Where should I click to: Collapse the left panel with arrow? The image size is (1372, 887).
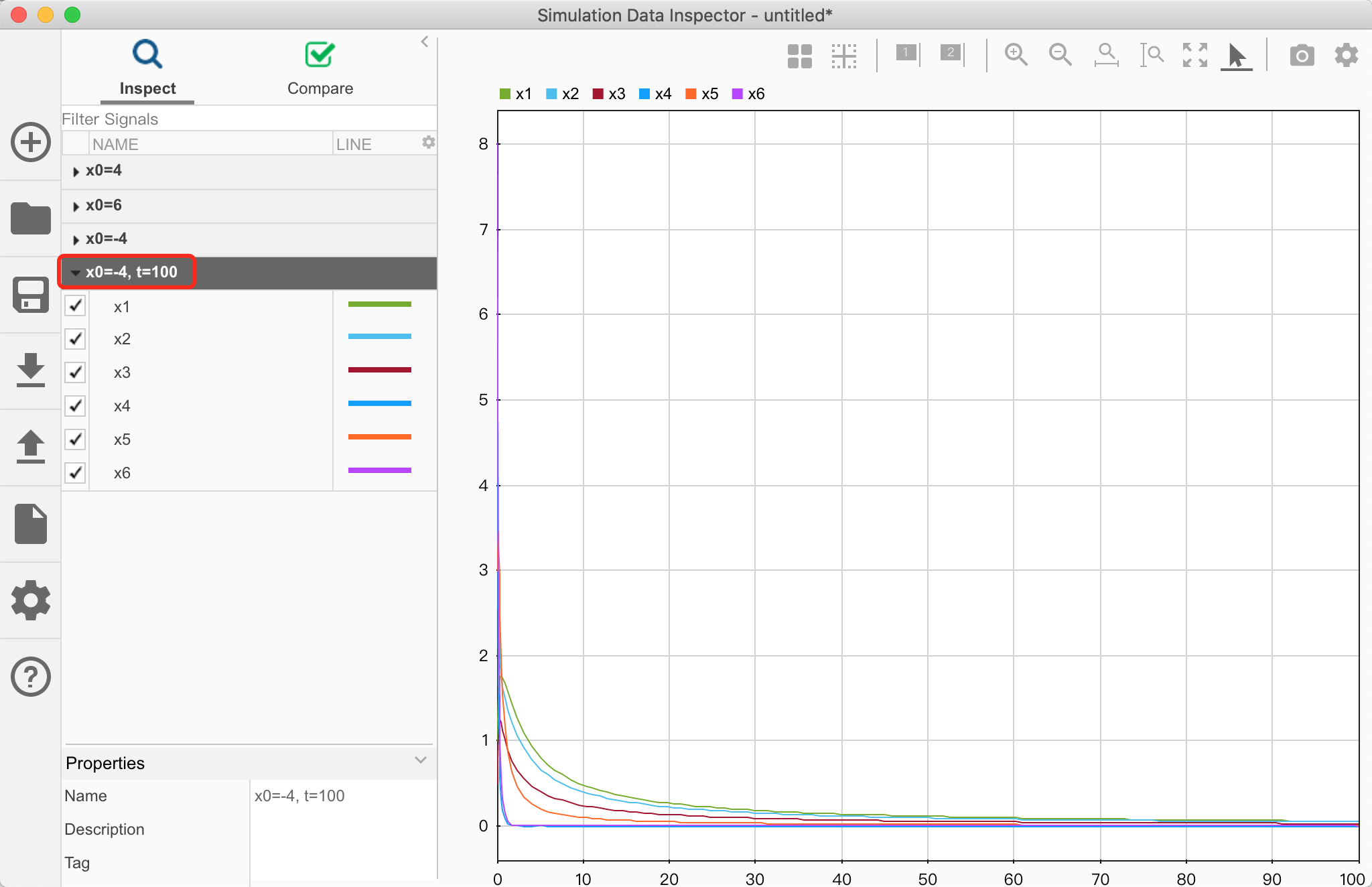424,42
